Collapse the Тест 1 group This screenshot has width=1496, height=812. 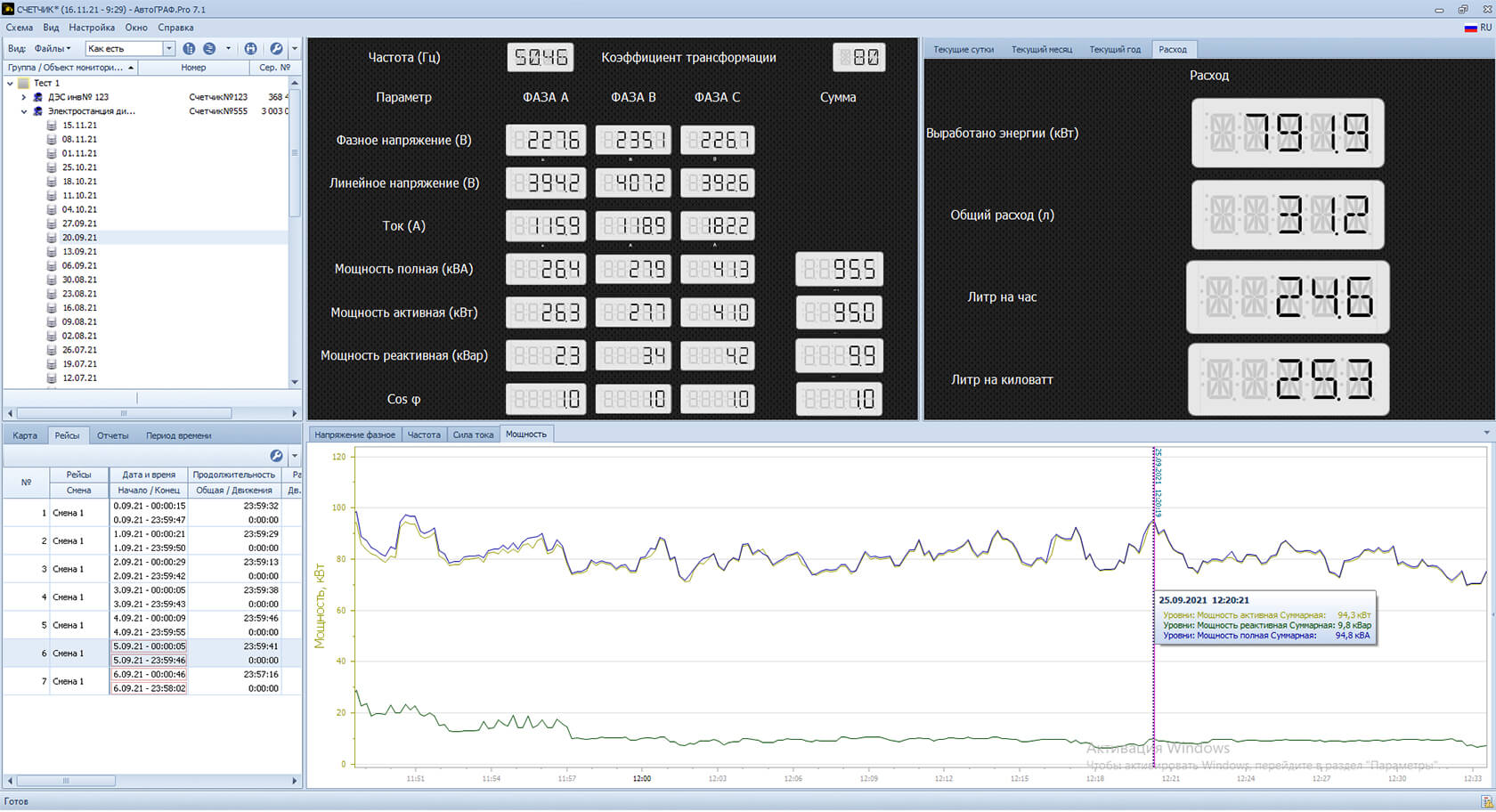click(x=11, y=83)
